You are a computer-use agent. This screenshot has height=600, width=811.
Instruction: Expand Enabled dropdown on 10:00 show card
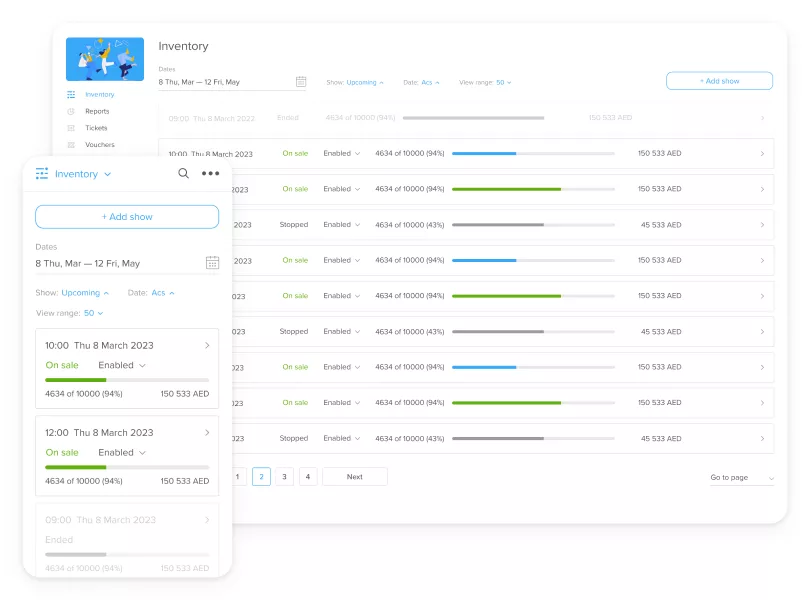click(122, 365)
